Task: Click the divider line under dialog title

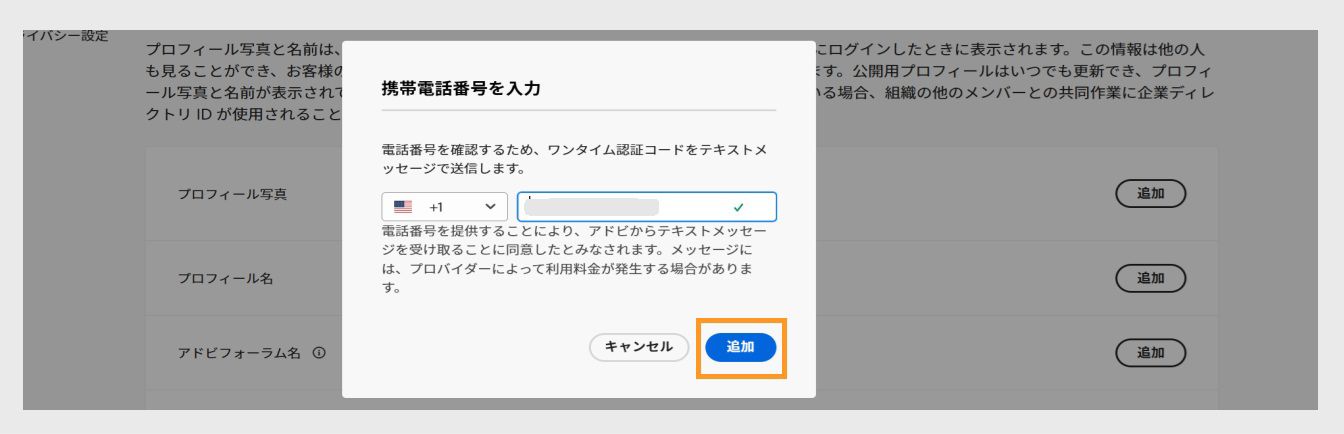Action: [579, 110]
